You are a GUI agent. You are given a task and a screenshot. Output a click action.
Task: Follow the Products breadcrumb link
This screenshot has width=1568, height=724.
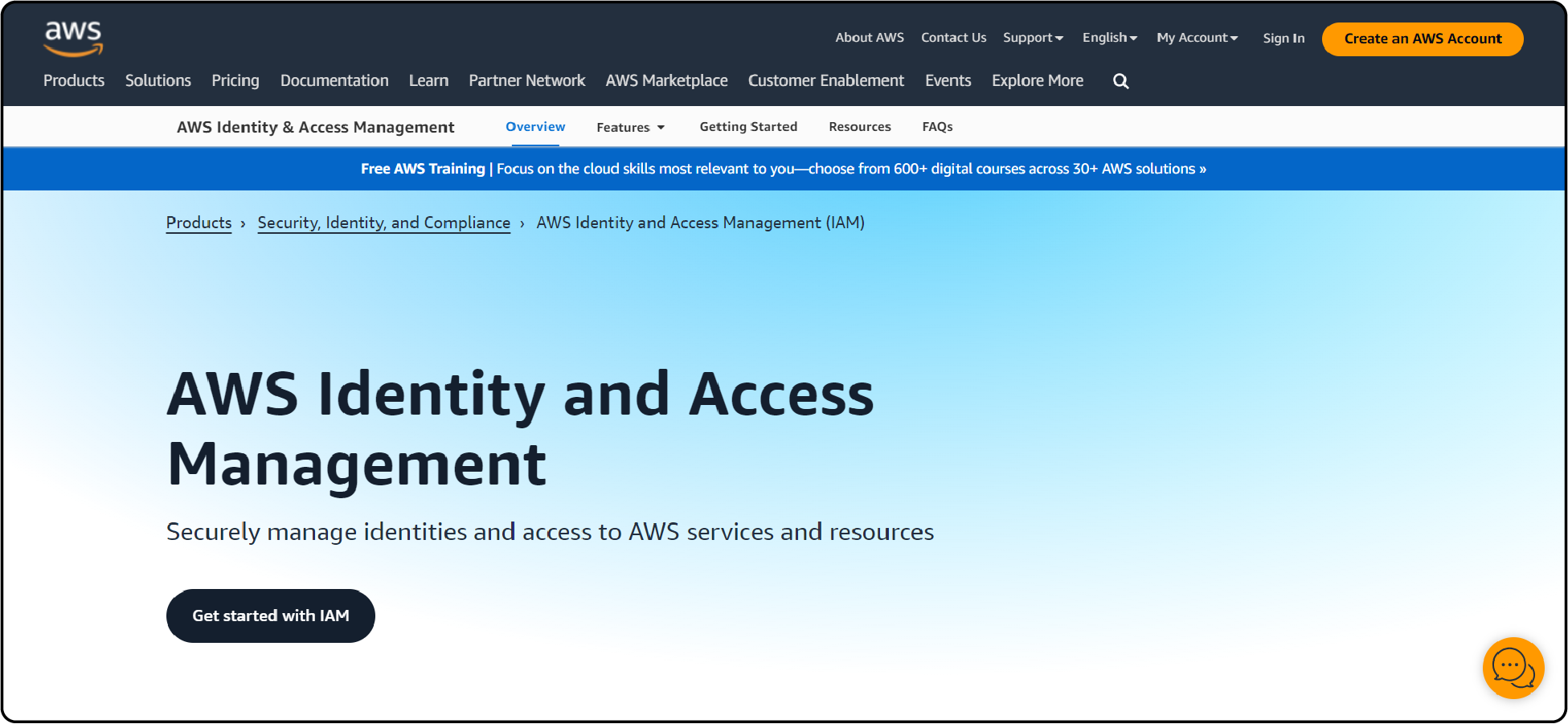tap(199, 223)
